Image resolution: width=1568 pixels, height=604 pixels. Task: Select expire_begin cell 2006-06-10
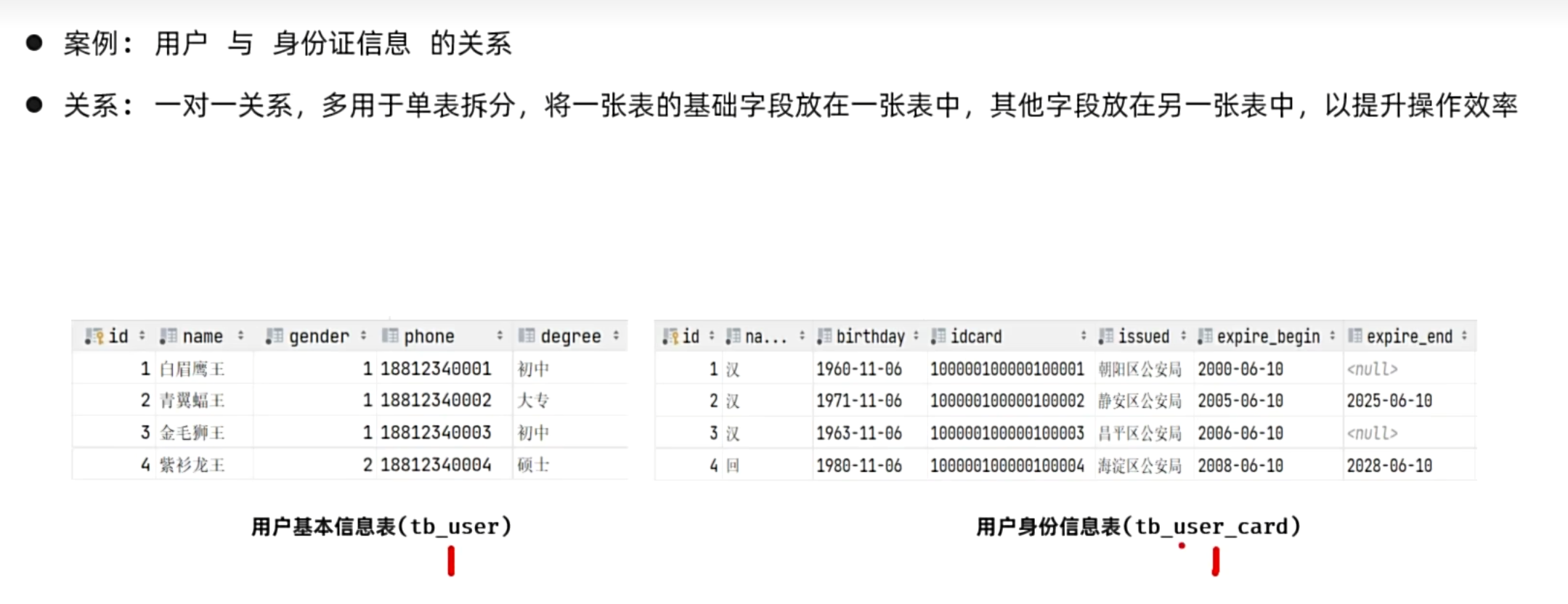(x=1240, y=433)
